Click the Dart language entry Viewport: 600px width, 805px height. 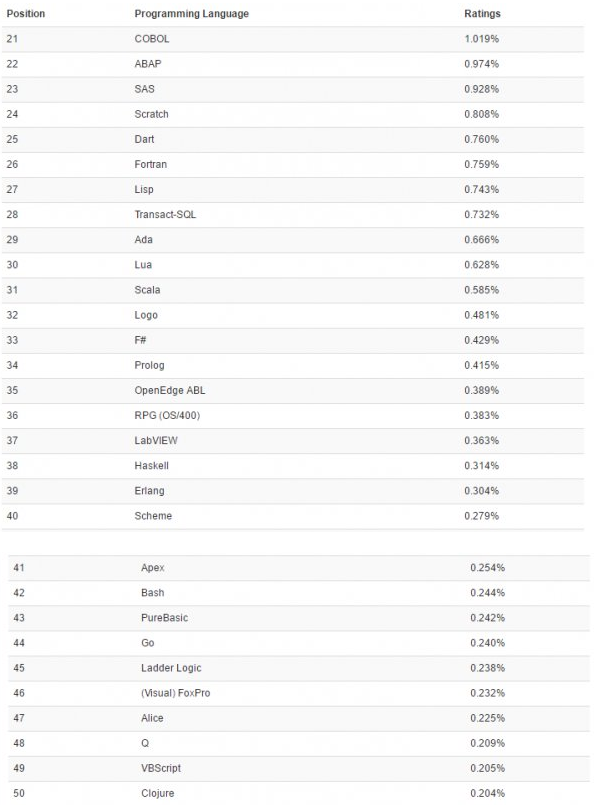144,139
